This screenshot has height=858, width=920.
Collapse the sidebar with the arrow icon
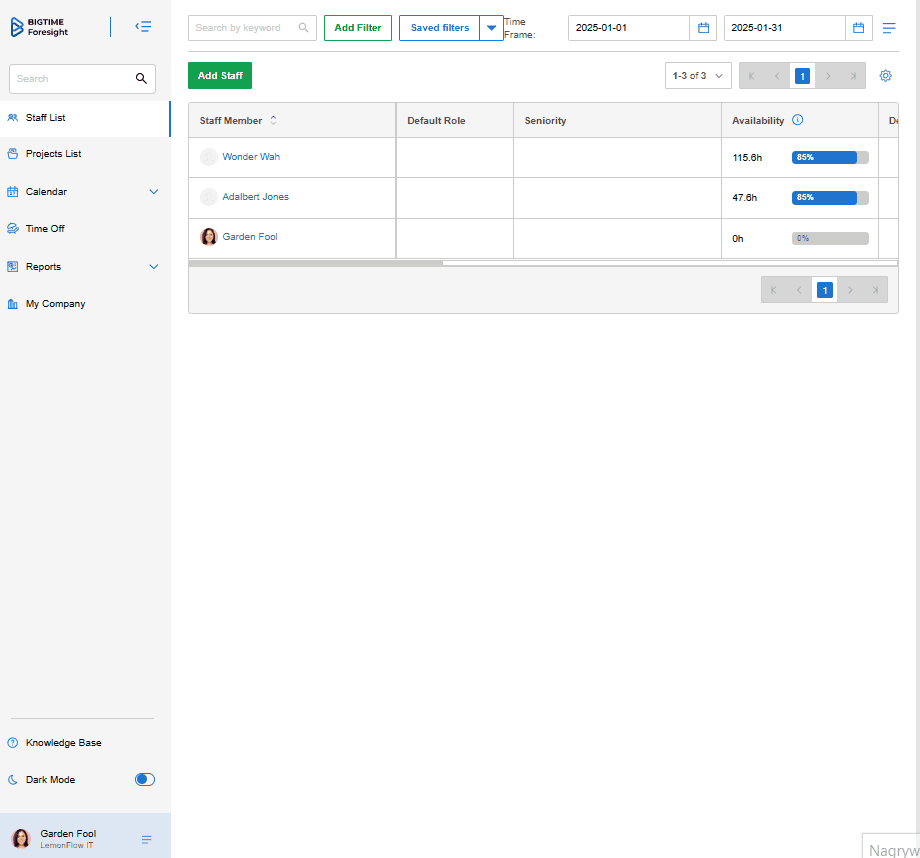tap(143, 26)
